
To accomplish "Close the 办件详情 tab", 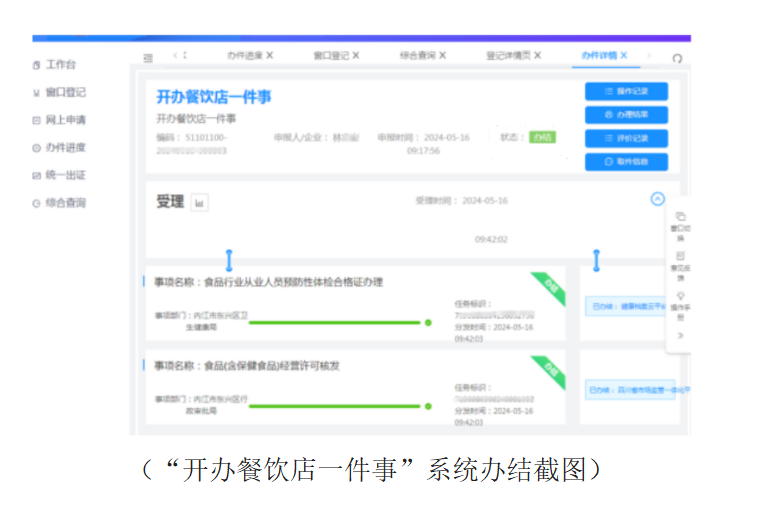I will 624,55.
